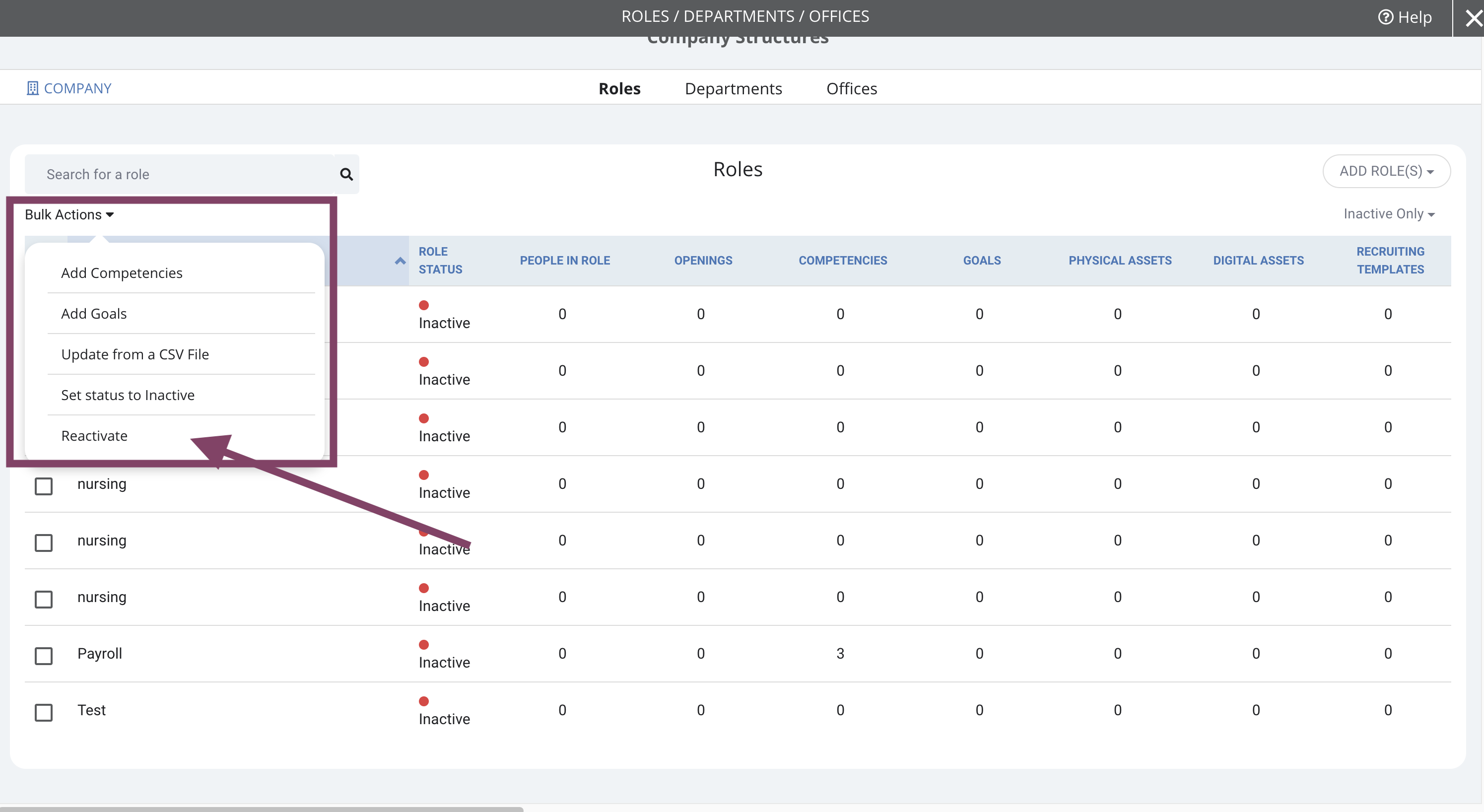Close the Roles/Departments/Offices panel
This screenshot has width=1484, height=812.
pos(1474,18)
